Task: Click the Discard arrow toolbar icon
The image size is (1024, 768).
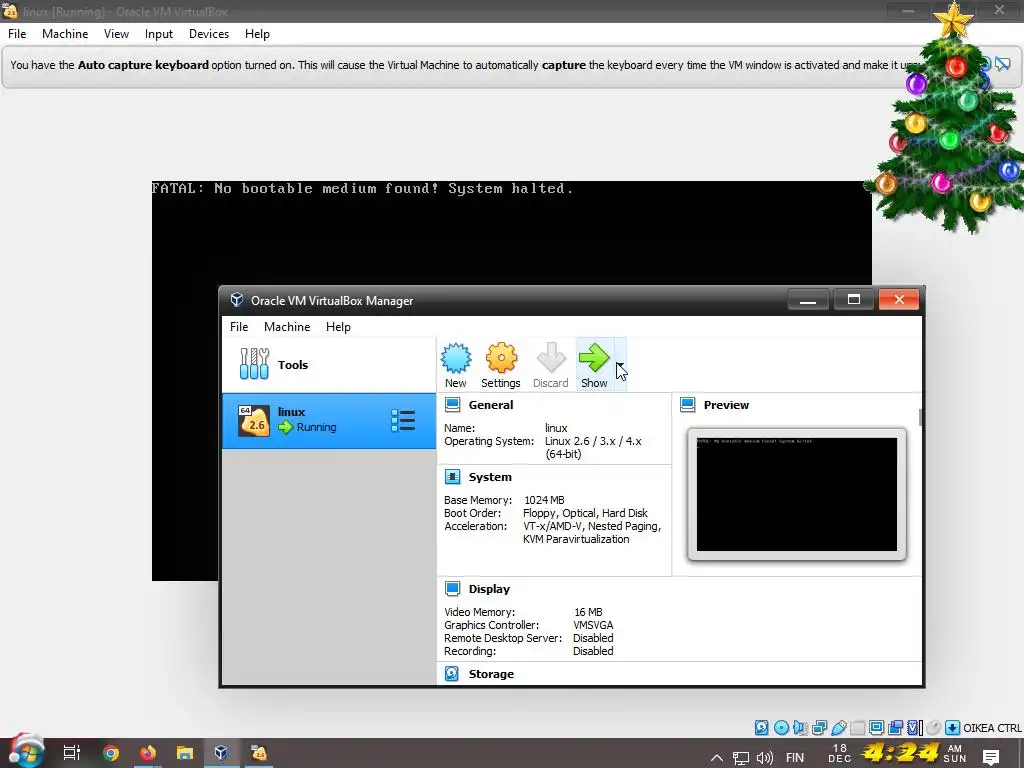Action: tap(551, 365)
